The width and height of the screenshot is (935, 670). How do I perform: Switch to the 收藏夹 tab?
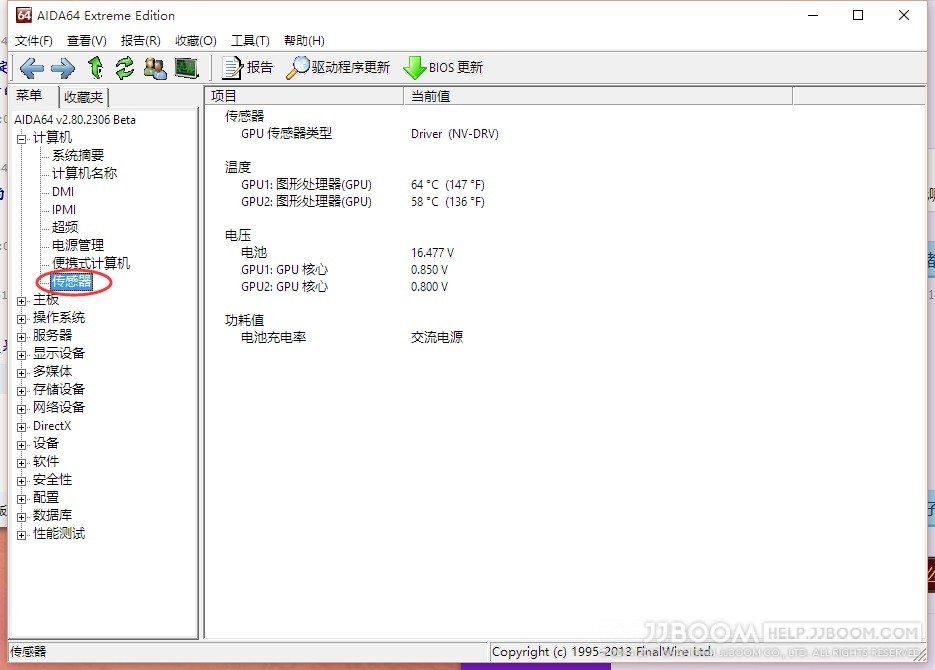click(83, 97)
